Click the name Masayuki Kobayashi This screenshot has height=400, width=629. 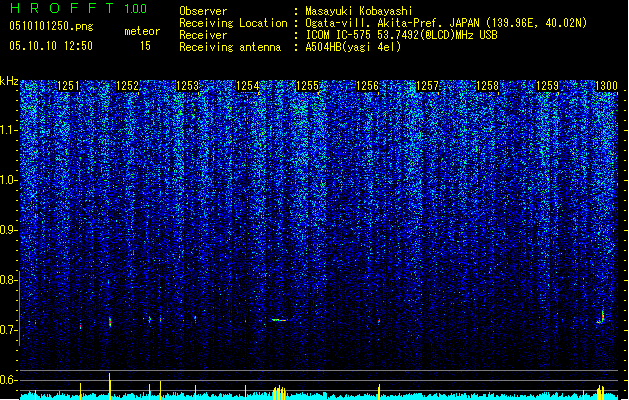[359, 11]
